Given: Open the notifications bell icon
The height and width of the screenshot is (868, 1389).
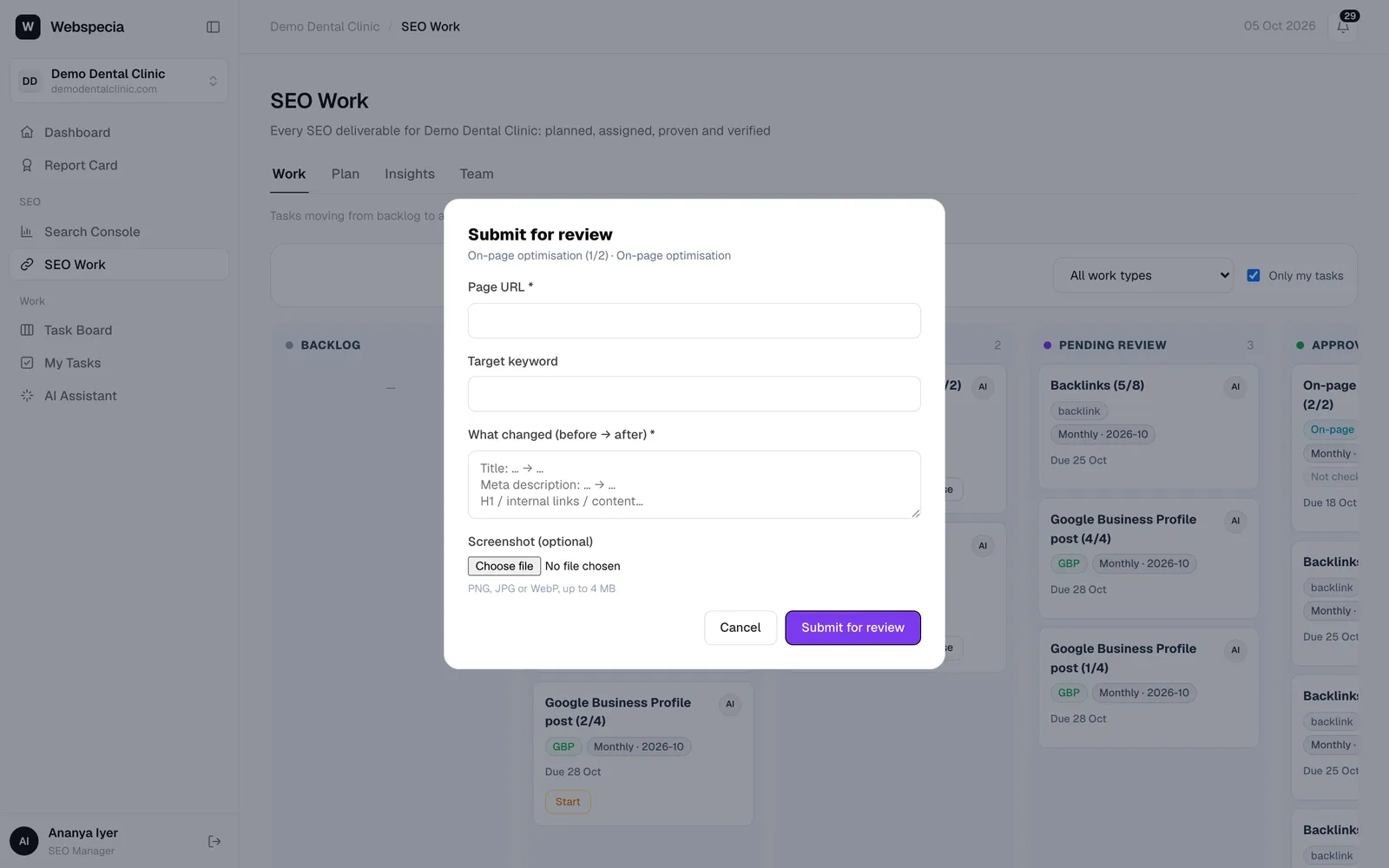Looking at the screenshot, I should pos(1343,27).
